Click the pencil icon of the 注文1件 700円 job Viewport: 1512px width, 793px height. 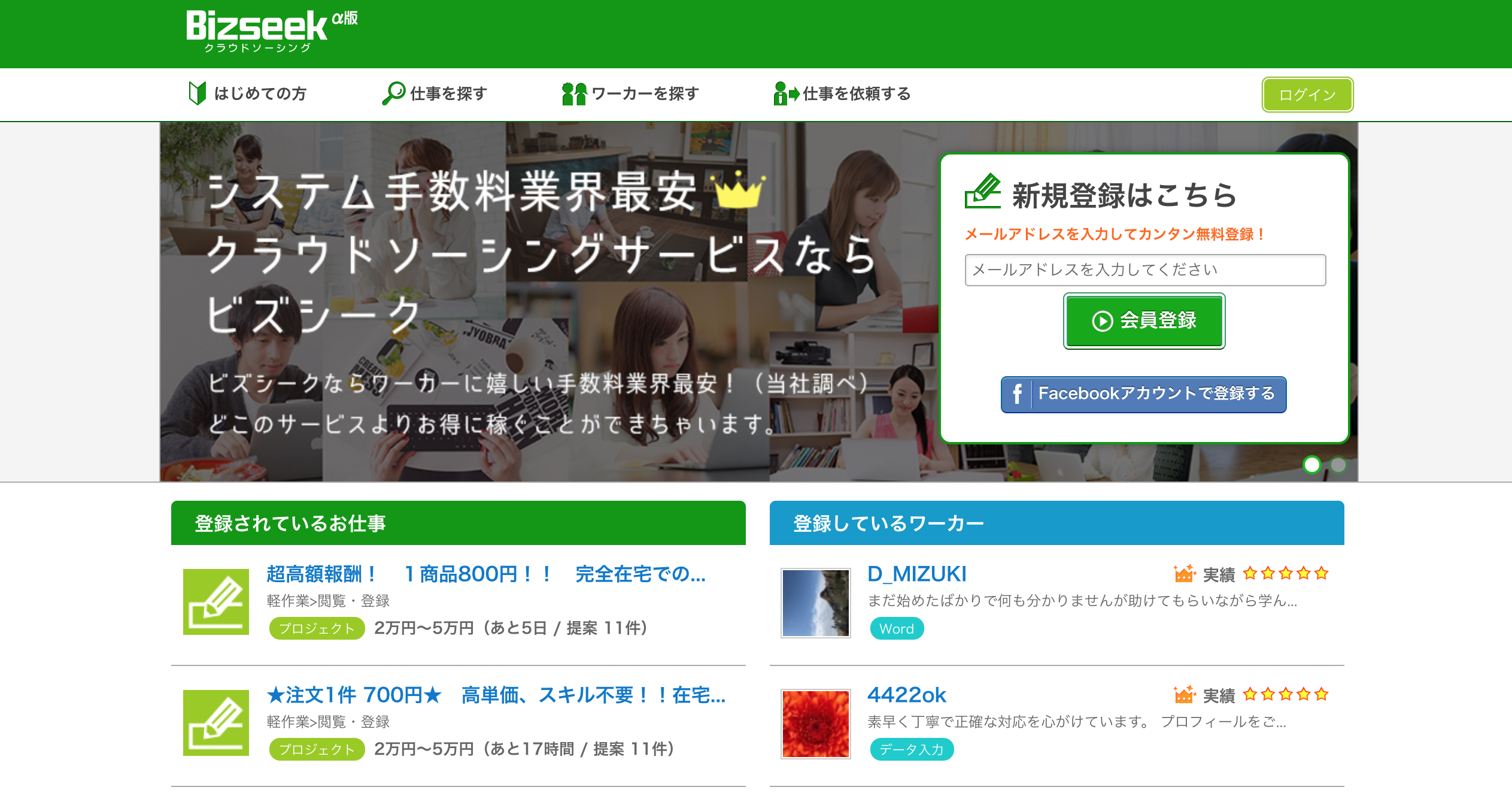(x=216, y=723)
